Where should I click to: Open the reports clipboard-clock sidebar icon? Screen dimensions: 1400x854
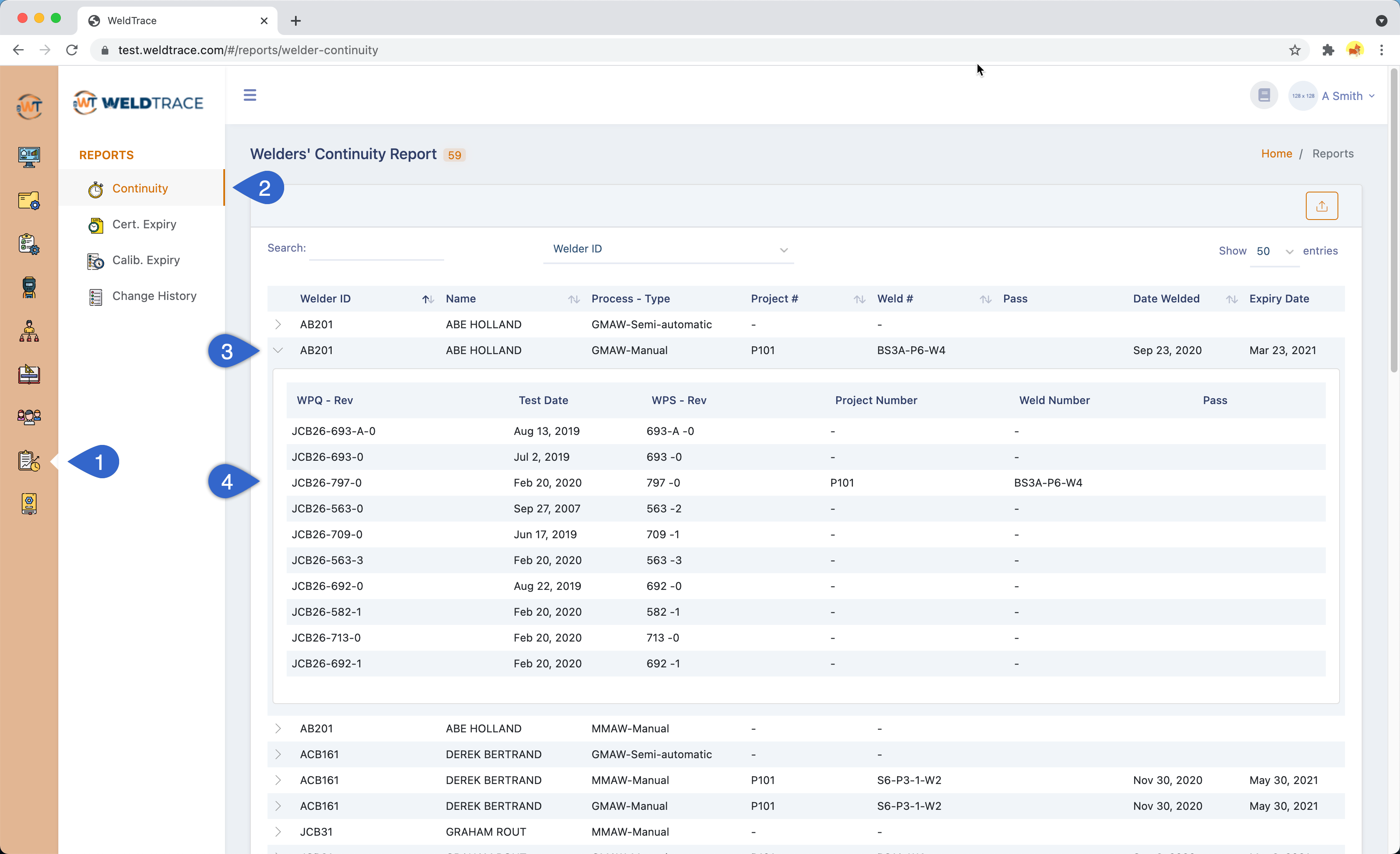pyautogui.click(x=29, y=460)
